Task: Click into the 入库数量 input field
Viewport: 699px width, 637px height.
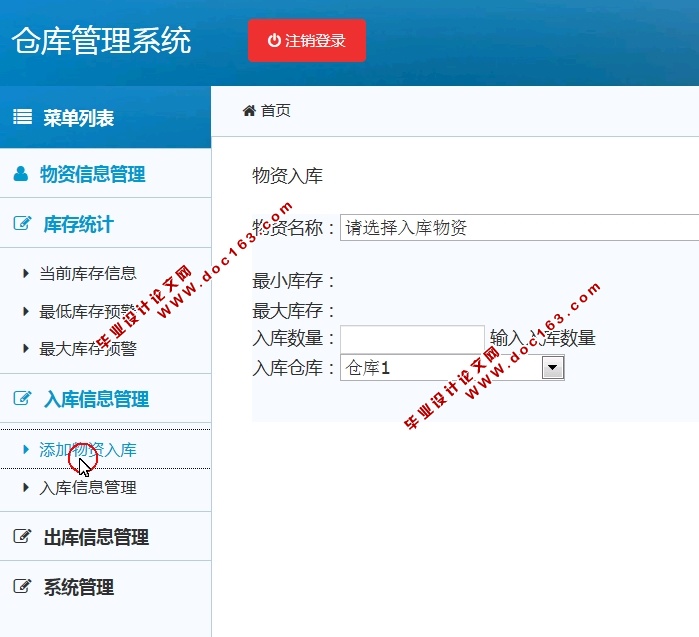Action: coord(412,340)
